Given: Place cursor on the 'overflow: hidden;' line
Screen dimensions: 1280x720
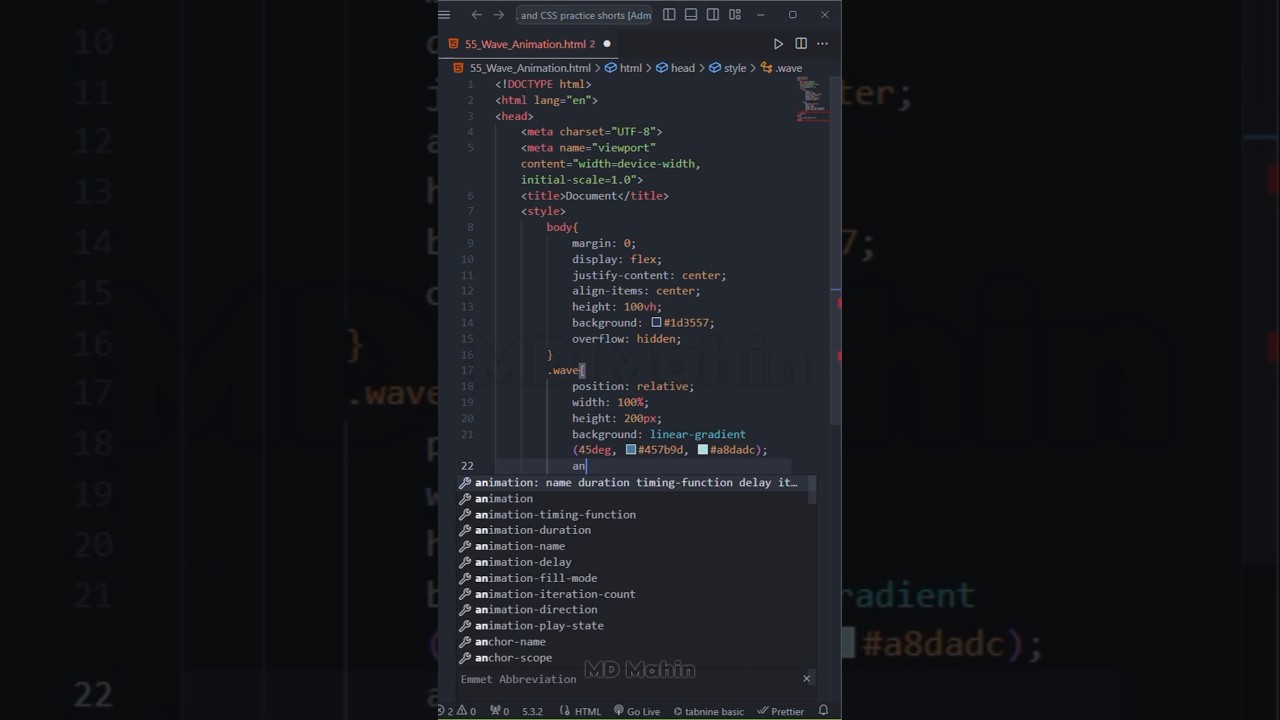Looking at the screenshot, I should pyautogui.click(x=626, y=339).
